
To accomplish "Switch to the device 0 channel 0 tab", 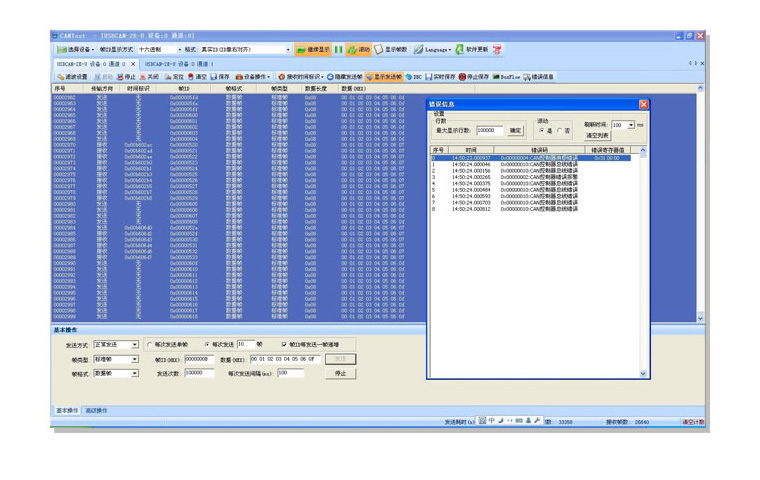I will (x=91, y=64).
